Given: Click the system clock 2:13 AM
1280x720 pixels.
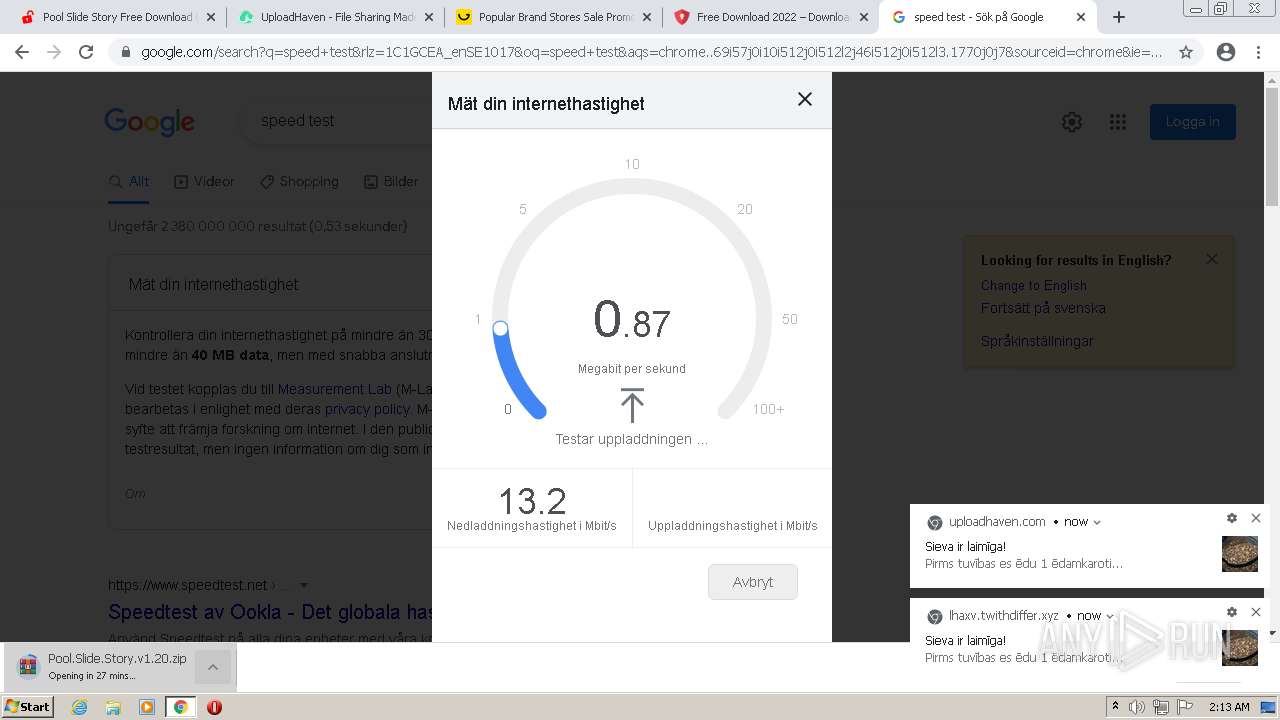Looking at the screenshot, I should click(x=1229, y=707).
